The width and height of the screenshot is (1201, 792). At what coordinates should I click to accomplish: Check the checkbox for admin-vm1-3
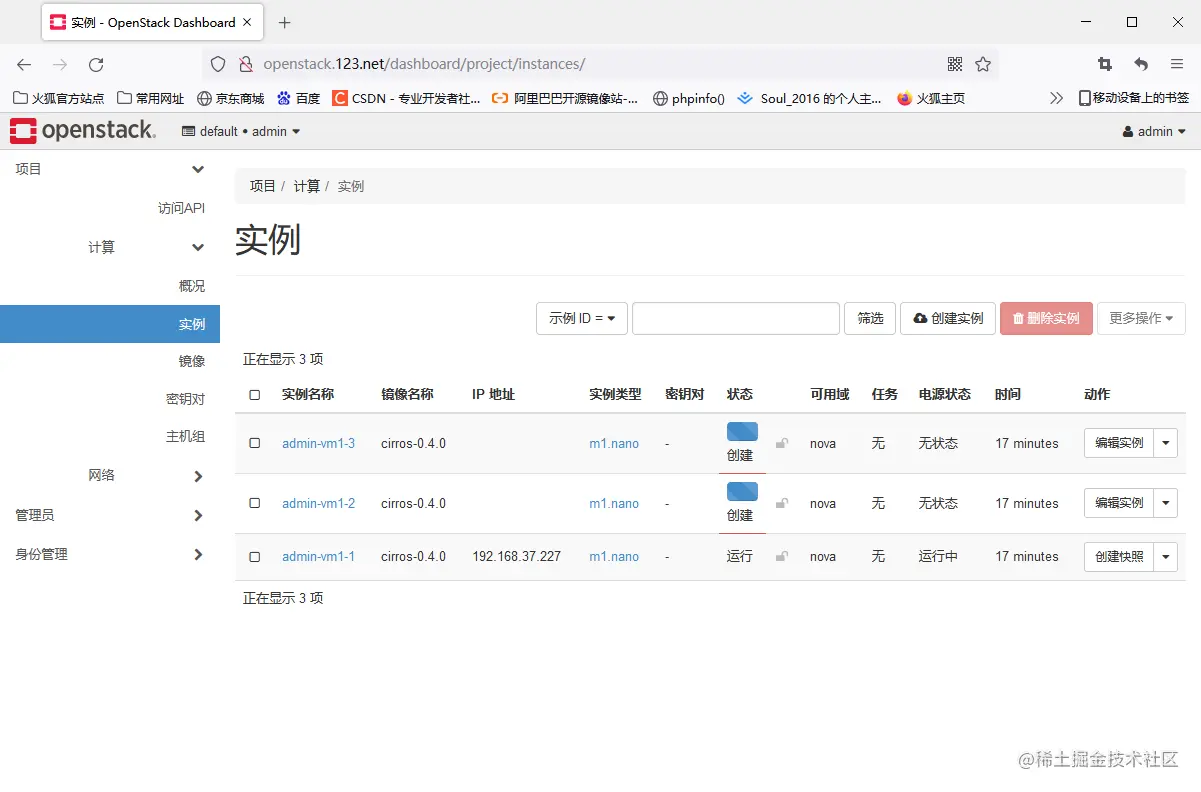click(x=254, y=443)
